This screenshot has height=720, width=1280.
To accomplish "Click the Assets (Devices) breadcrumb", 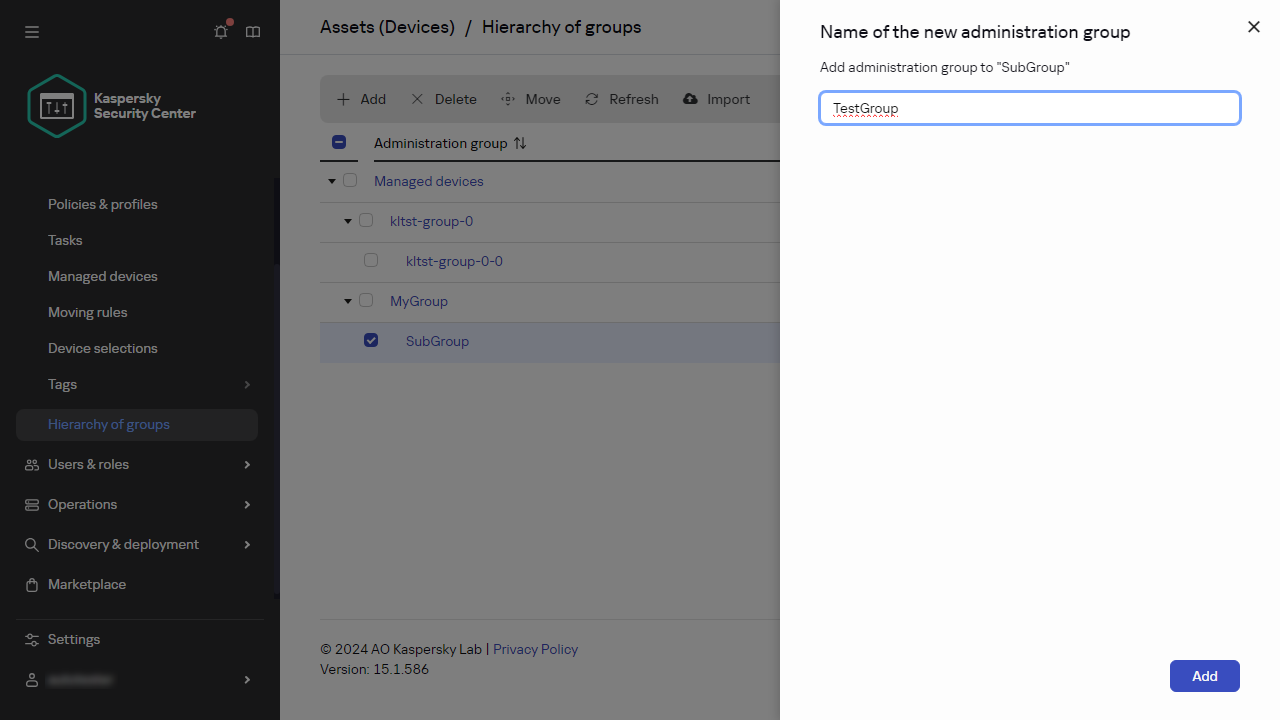I will (387, 27).
